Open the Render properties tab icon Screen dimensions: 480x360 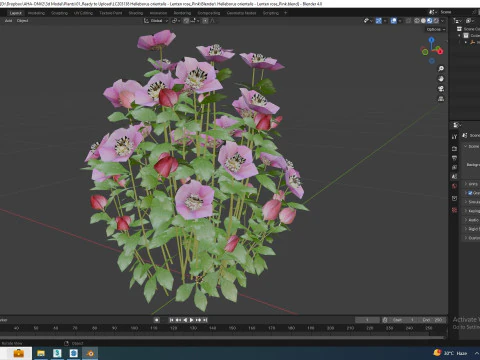pyautogui.click(x=454, y=148)
